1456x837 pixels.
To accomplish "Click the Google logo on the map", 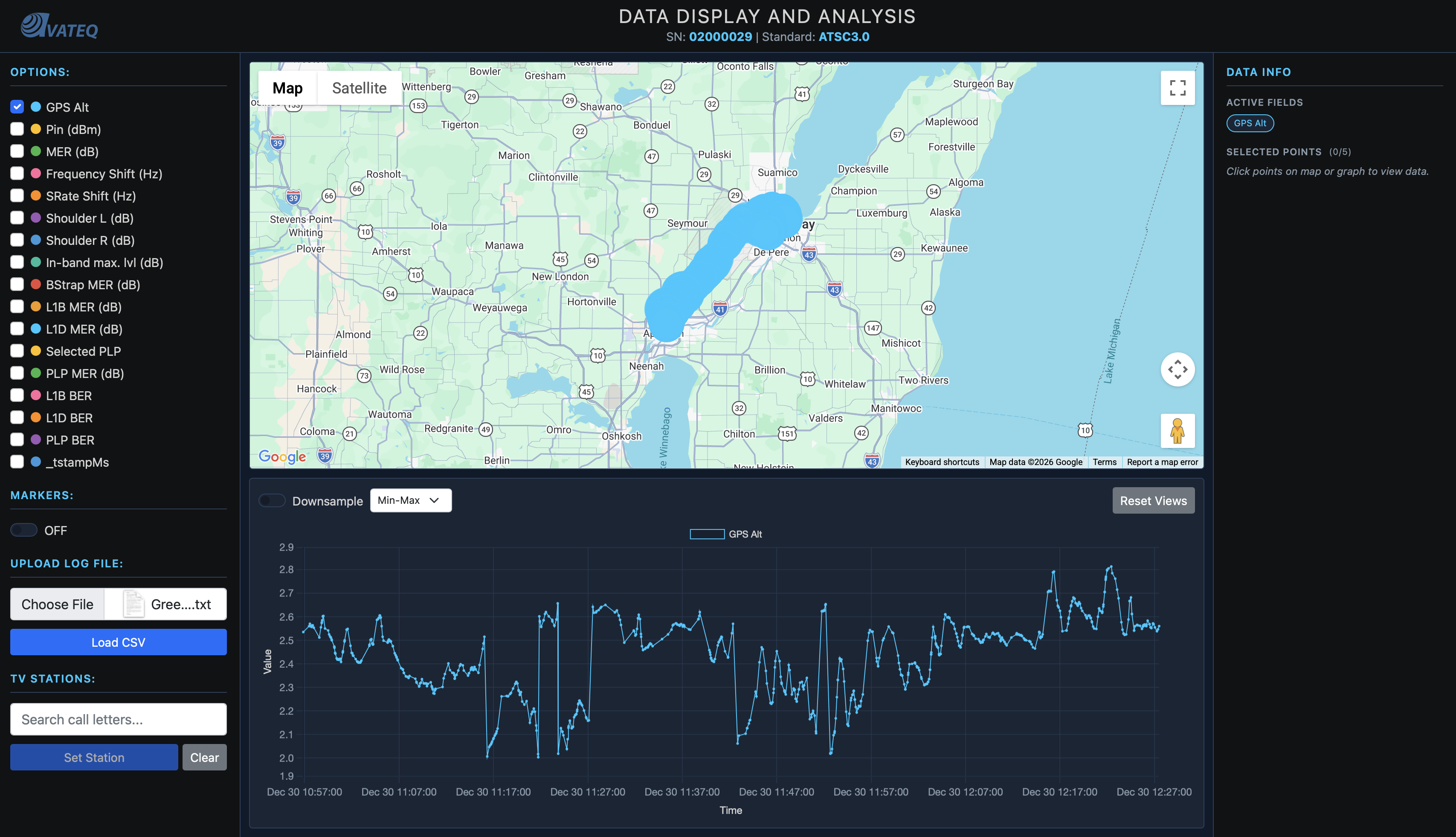I will pyautogui.click(x=283, y=456).
